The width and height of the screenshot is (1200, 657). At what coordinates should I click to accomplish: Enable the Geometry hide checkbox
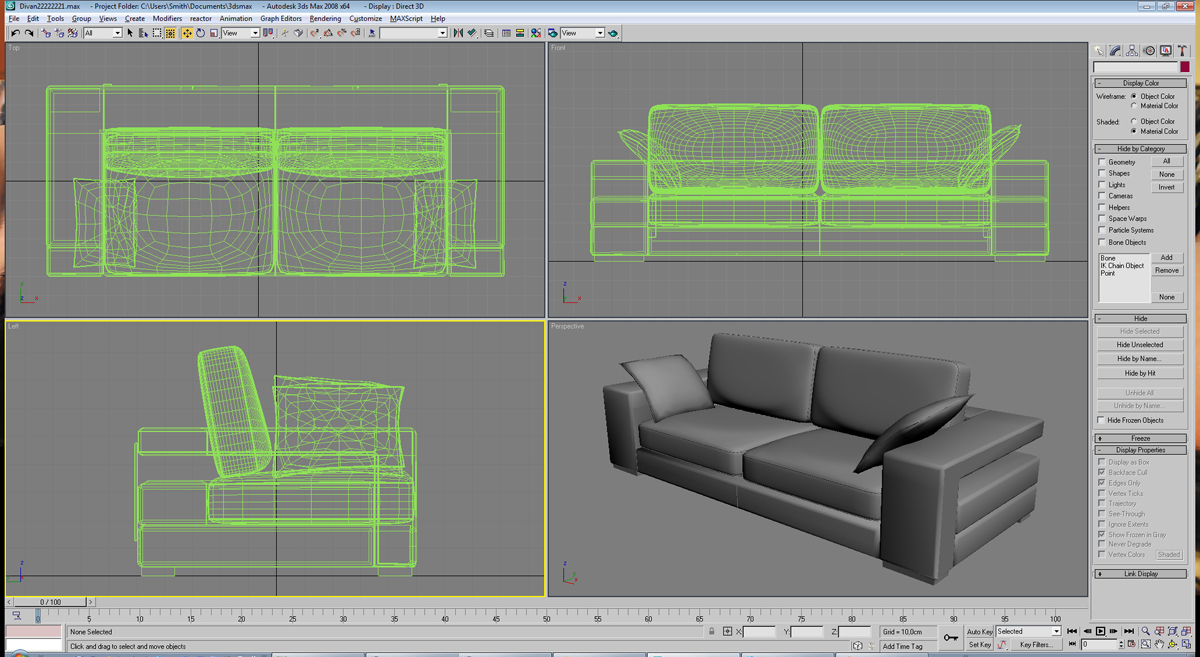coord(1102,162)
